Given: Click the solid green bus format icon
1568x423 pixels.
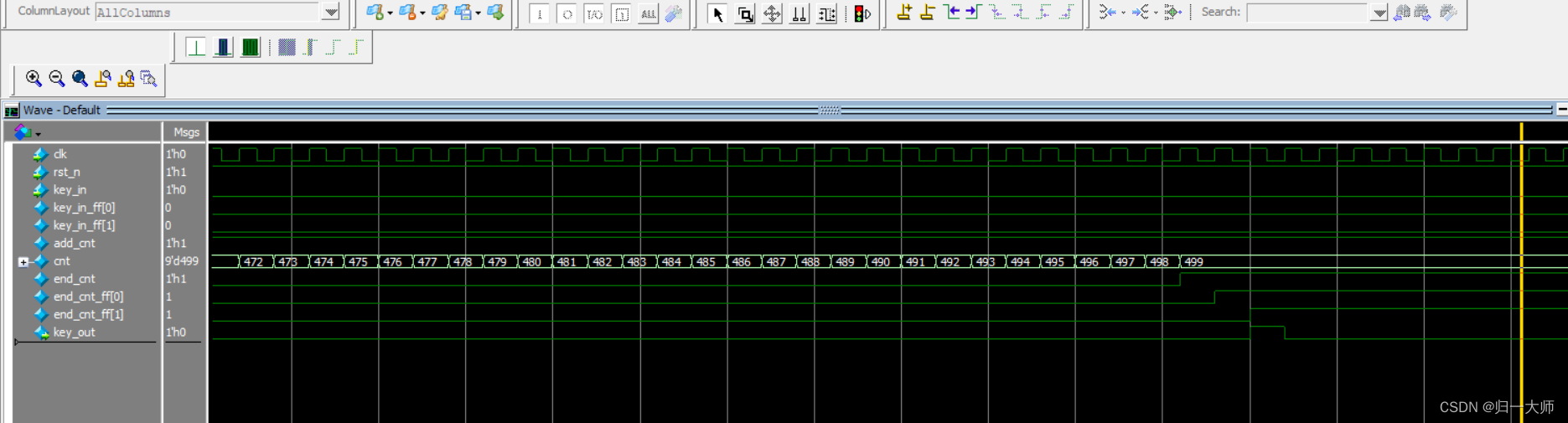Looking at the screenshot, I should click(x=250, y=47).
